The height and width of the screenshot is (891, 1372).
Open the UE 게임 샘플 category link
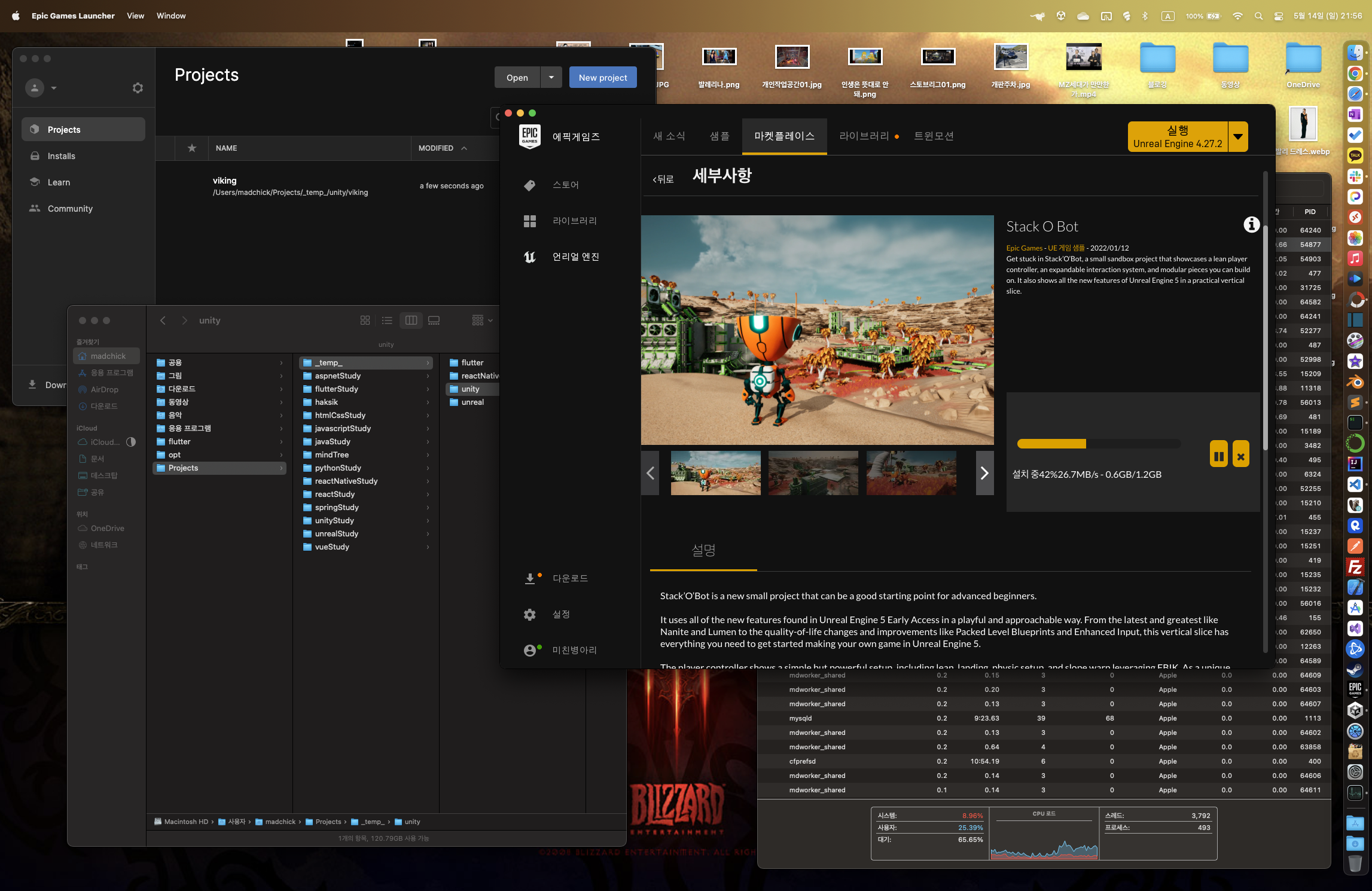(x=1066, y=248)
